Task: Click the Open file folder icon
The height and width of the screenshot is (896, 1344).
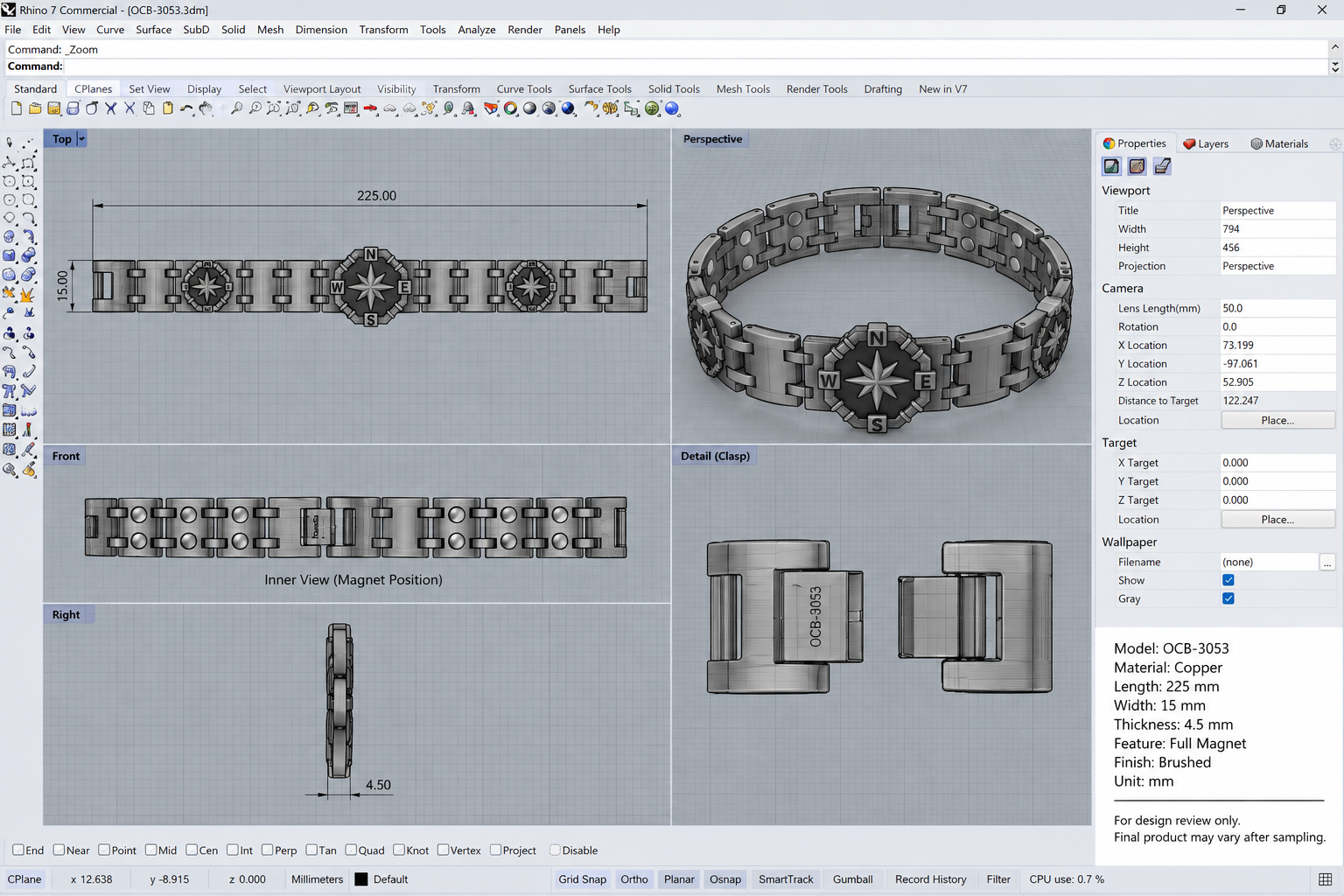Action: point(35,108)
